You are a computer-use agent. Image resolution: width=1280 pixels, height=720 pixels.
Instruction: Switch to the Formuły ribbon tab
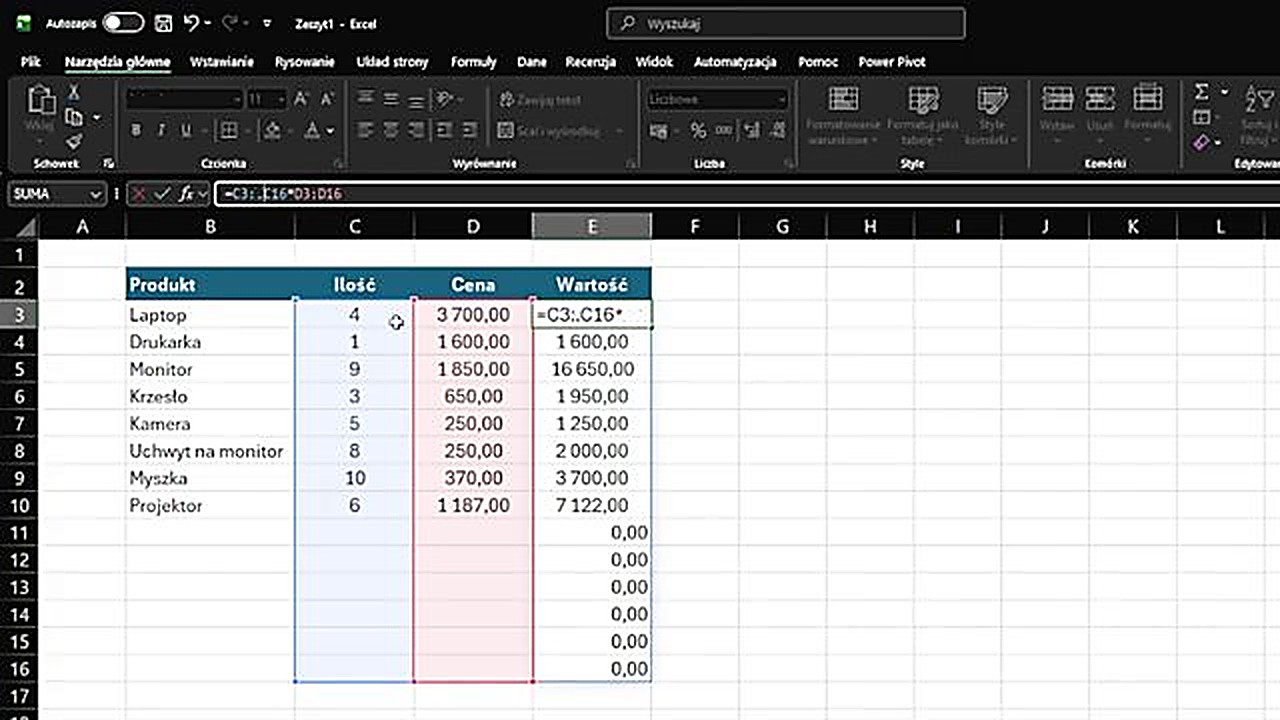[x=473, y=62]
